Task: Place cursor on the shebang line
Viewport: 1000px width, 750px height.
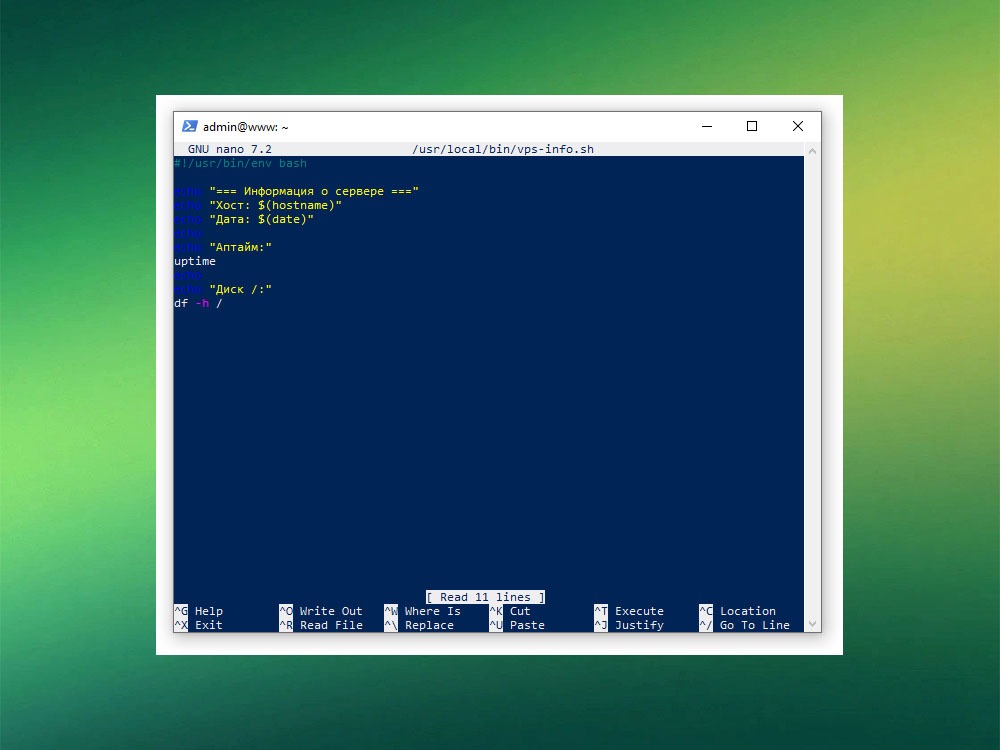Action: click(240, 163)
